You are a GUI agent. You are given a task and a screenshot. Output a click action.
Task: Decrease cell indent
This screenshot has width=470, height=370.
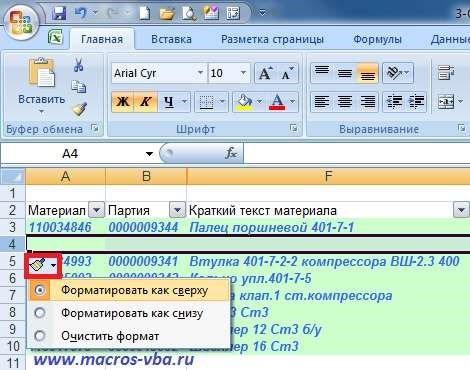pyautogui.click(x=394, y=101)
